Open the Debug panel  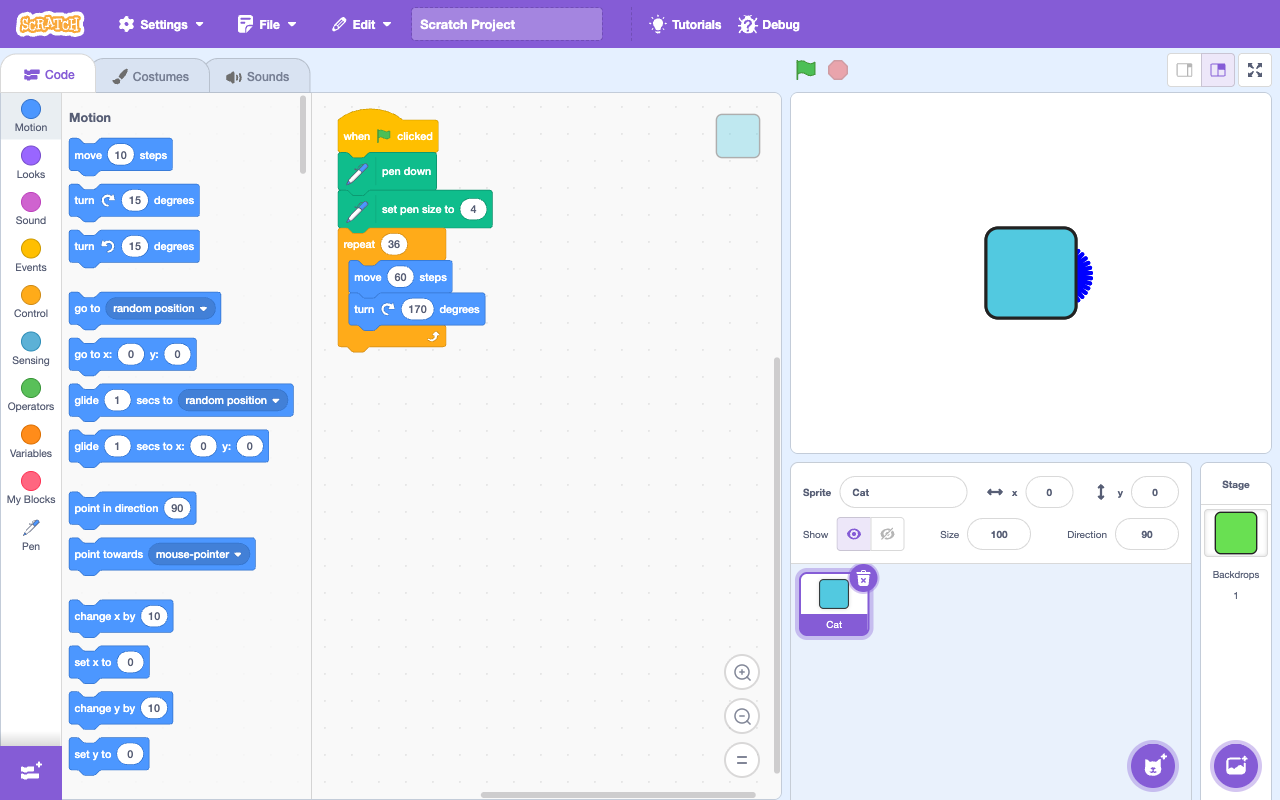[x=769, y=24]
